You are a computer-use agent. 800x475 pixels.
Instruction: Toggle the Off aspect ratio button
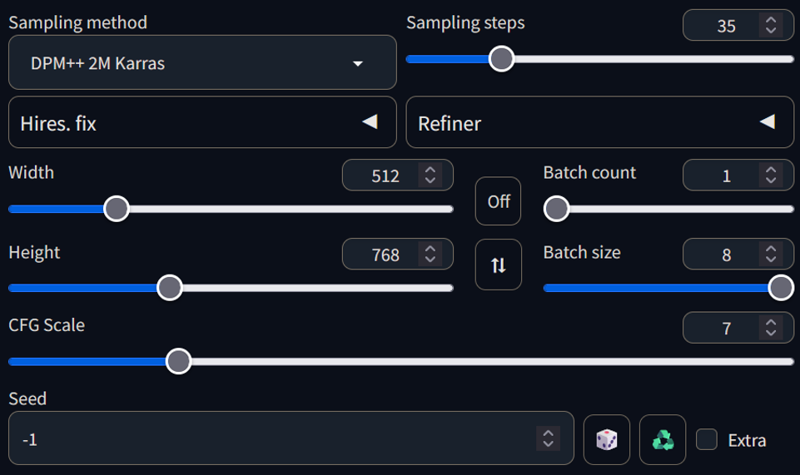point(498,201)
